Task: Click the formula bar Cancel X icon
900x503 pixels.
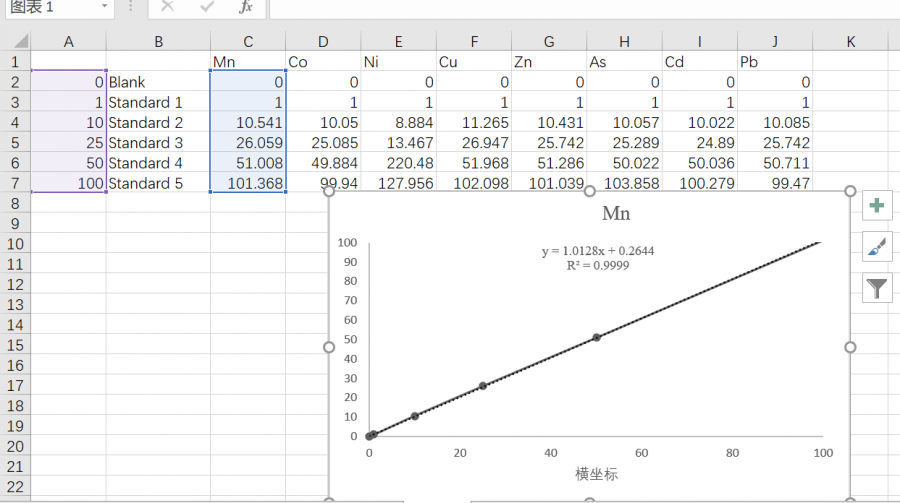Action: (x=167, y=7)
